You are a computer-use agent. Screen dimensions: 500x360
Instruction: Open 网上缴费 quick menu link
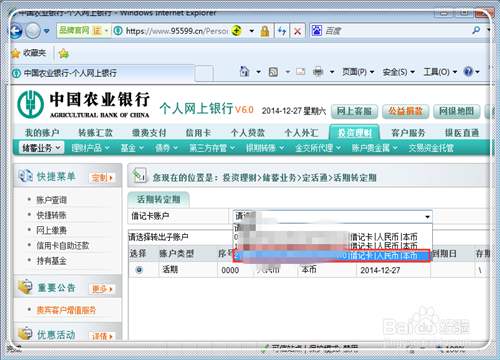point(51,230)
